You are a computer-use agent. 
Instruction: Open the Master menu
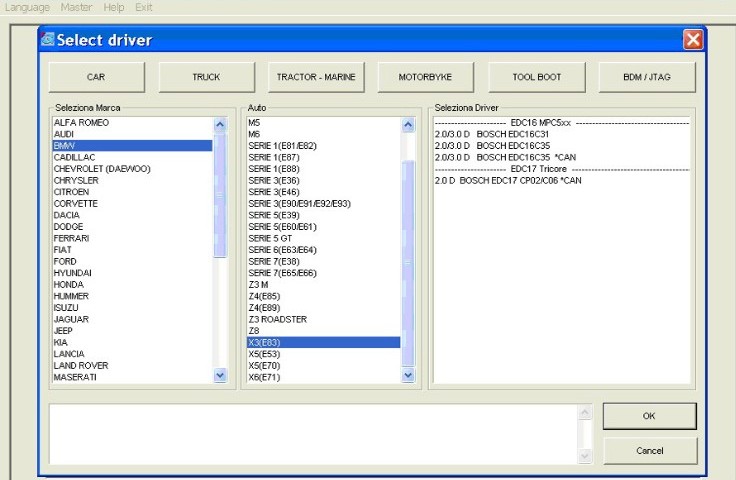(76, 8)
